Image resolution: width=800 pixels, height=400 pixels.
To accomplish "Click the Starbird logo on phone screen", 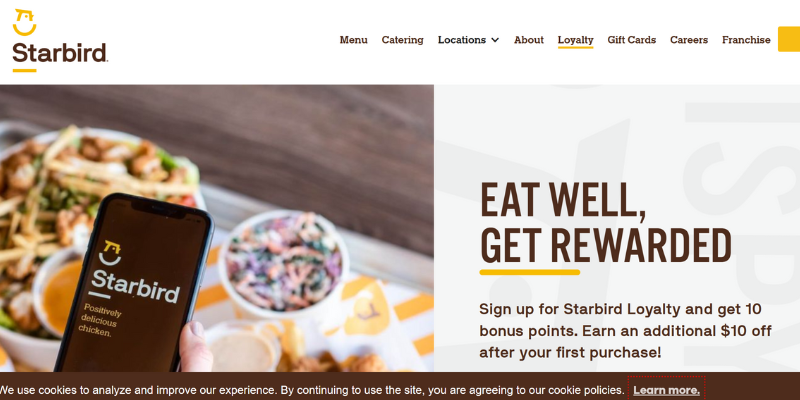I will pos(134,273).
